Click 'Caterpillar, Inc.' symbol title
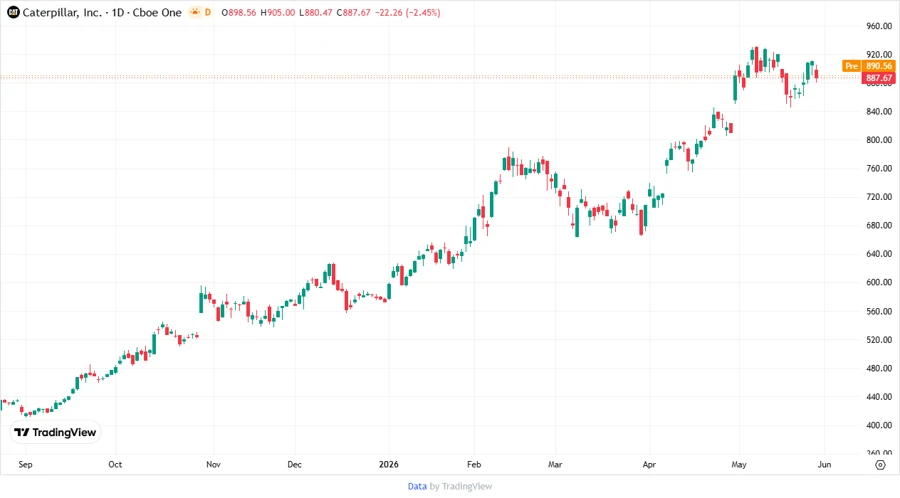This screenshot has height=498, width=900. tap(62, 12)
